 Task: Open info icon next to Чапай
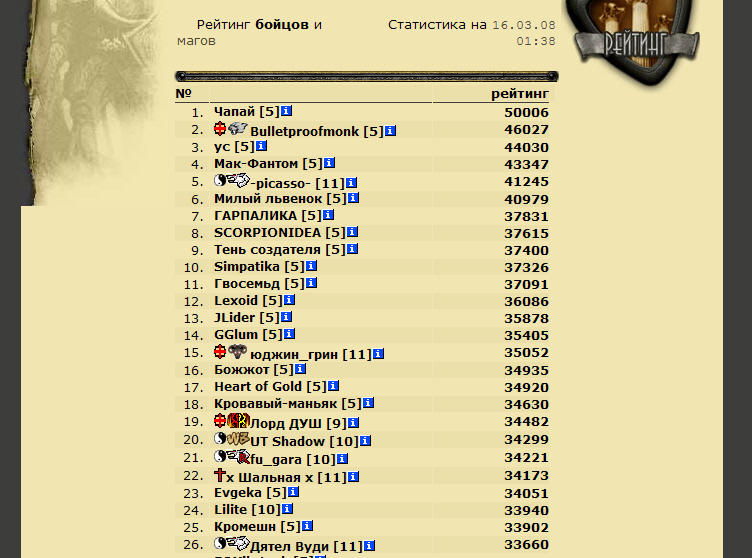point(286,111)
